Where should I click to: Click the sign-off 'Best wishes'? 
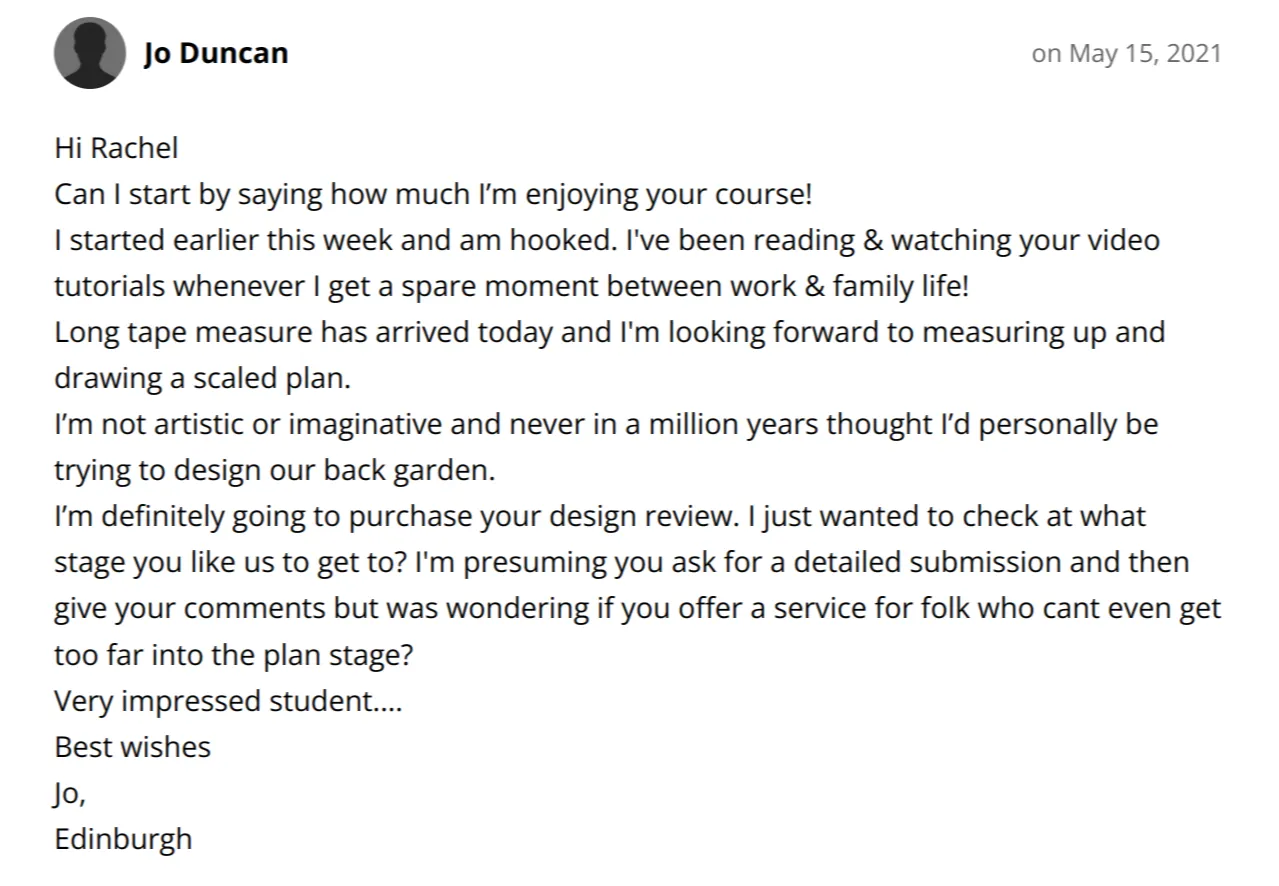tap(132, 746)
